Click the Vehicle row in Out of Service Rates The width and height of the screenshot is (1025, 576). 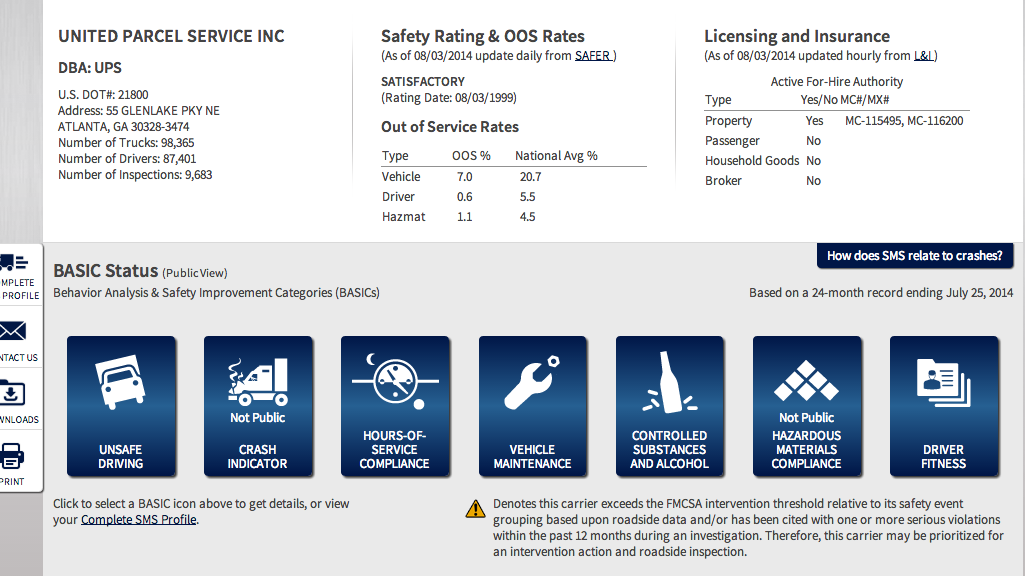(513, 177)
